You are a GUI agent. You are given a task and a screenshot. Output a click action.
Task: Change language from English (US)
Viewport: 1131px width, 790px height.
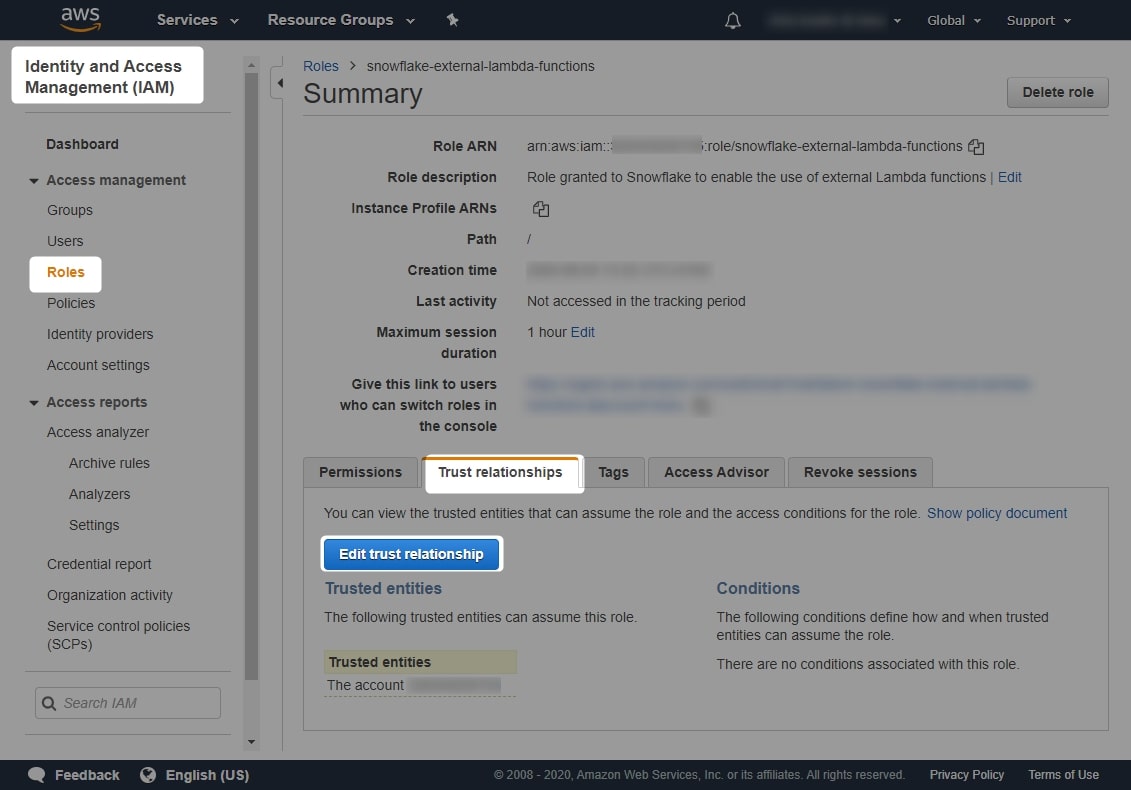(x=207, y=775)
